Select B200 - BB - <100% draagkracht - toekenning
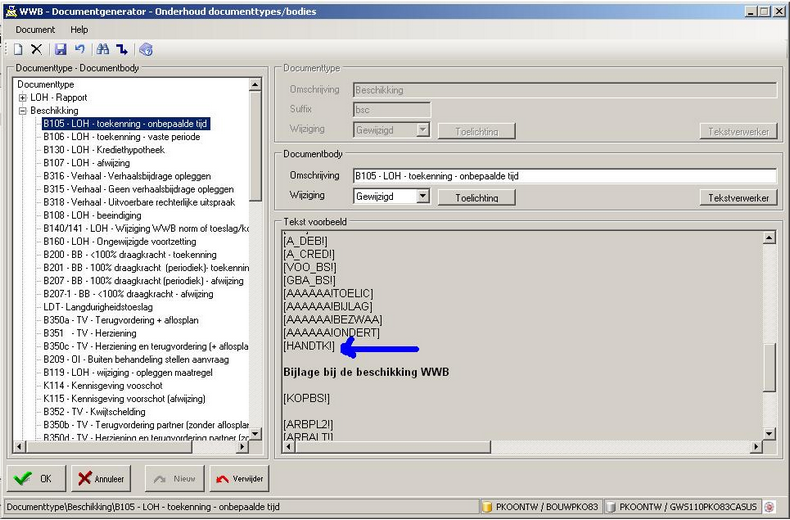The image size is (790, 520). 130,255
